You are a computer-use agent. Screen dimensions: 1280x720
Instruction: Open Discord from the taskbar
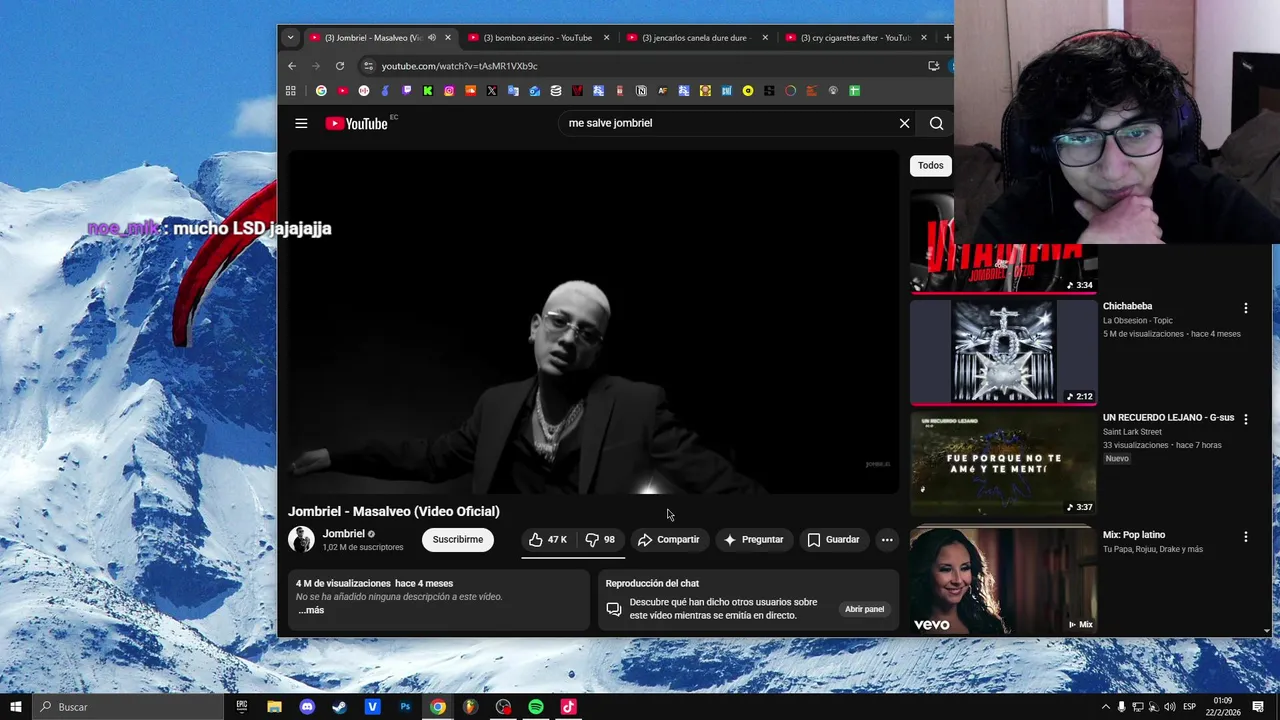coord(307,707)
